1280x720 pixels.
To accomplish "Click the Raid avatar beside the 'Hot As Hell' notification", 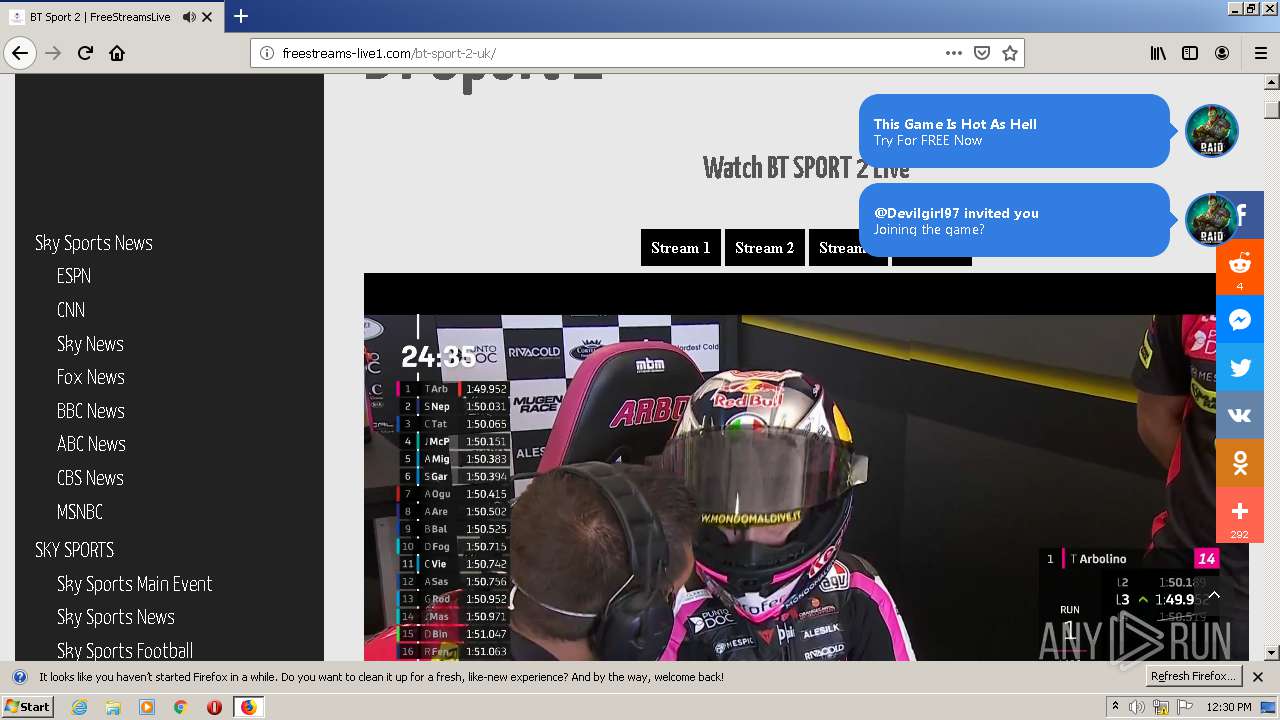I will point(1212,131).
